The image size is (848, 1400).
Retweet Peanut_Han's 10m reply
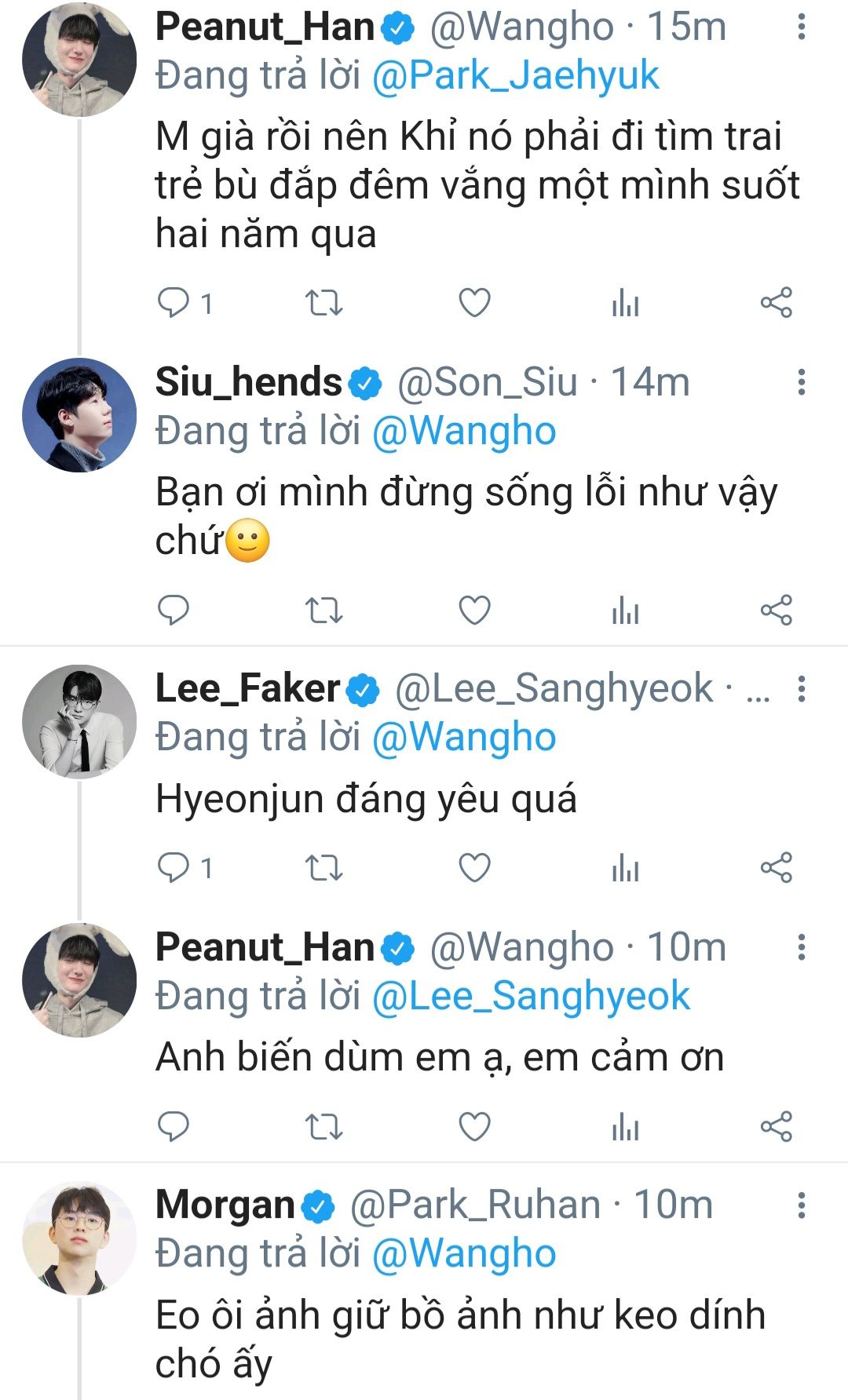(x=323, y=1127)
